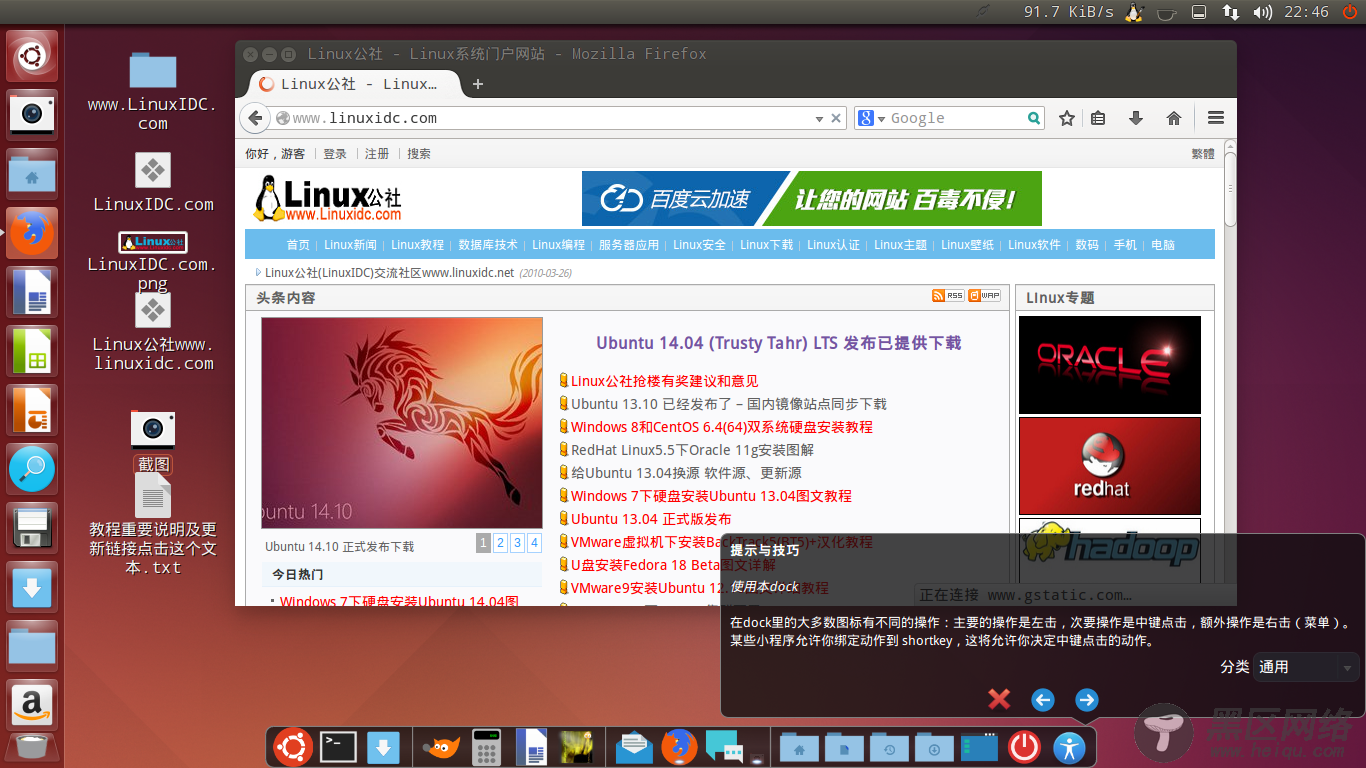
Task: Click the blue accessibility icon in dock
Action: [1070, 746]
